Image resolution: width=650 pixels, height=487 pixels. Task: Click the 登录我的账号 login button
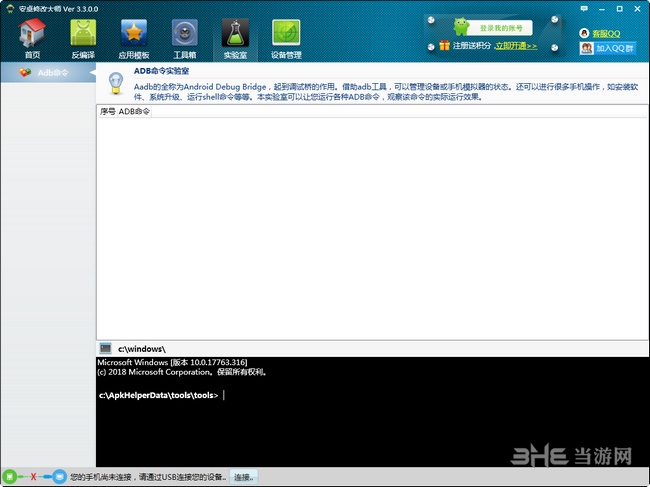[493, 28]
